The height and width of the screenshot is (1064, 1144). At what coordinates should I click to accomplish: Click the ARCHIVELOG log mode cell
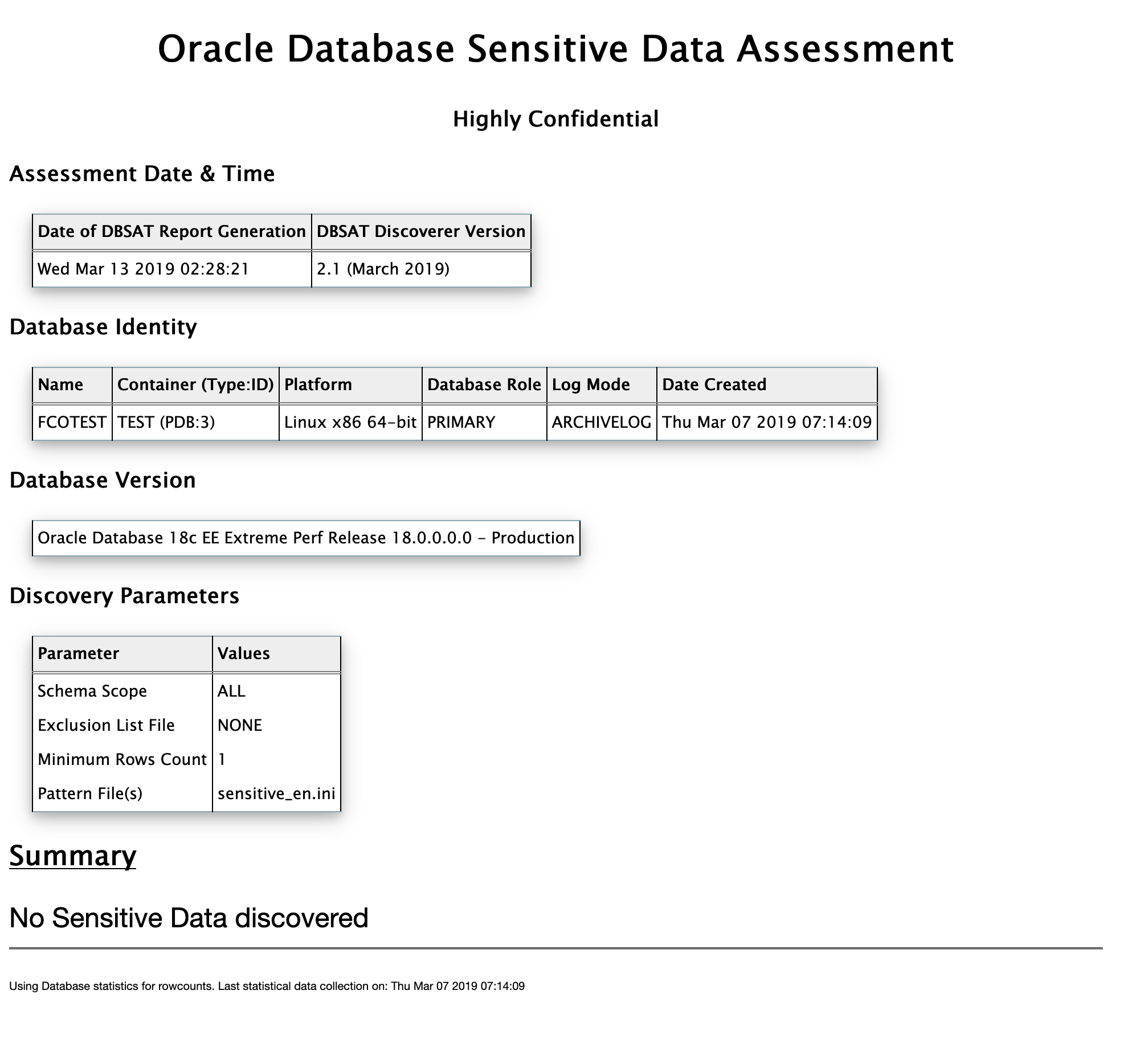pyautogui.click(x=602, y=423)
